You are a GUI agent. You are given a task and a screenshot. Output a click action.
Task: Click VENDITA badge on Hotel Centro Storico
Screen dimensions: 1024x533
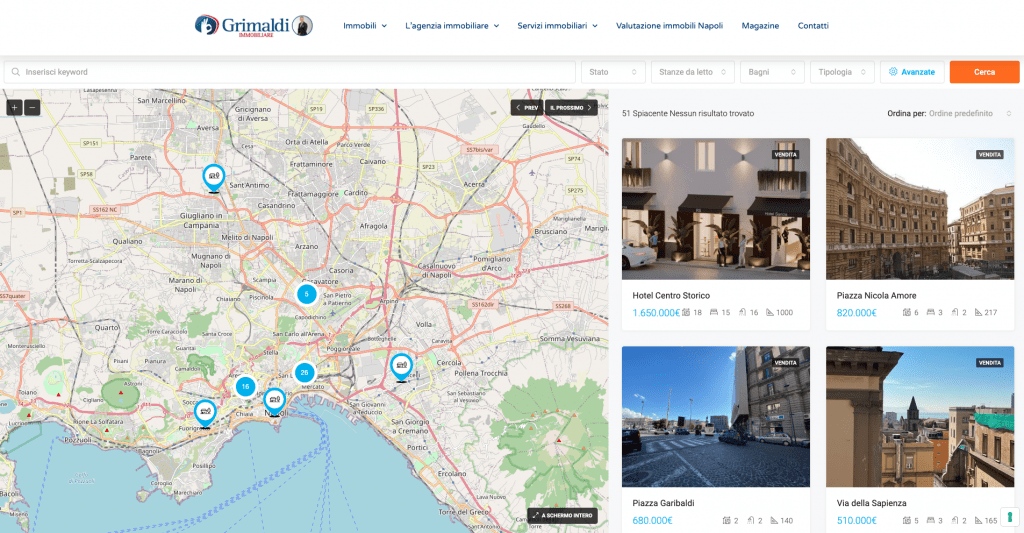click(786, 155)
